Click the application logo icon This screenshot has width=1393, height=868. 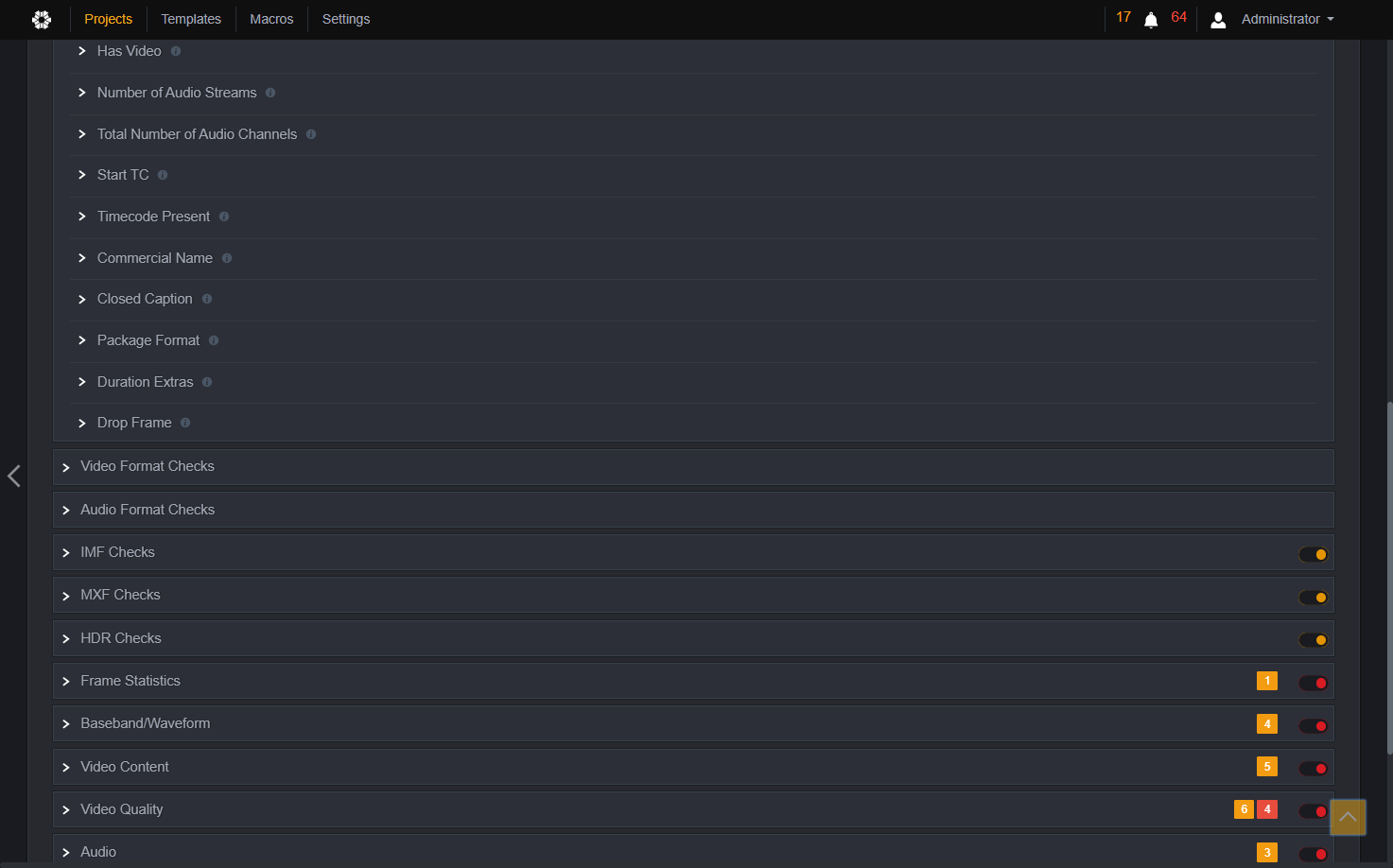click(x=42, y=19)
